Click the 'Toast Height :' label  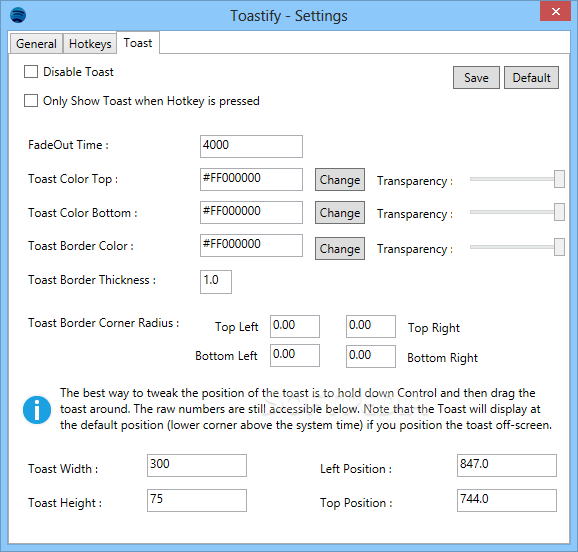click(x=65, y=503)
